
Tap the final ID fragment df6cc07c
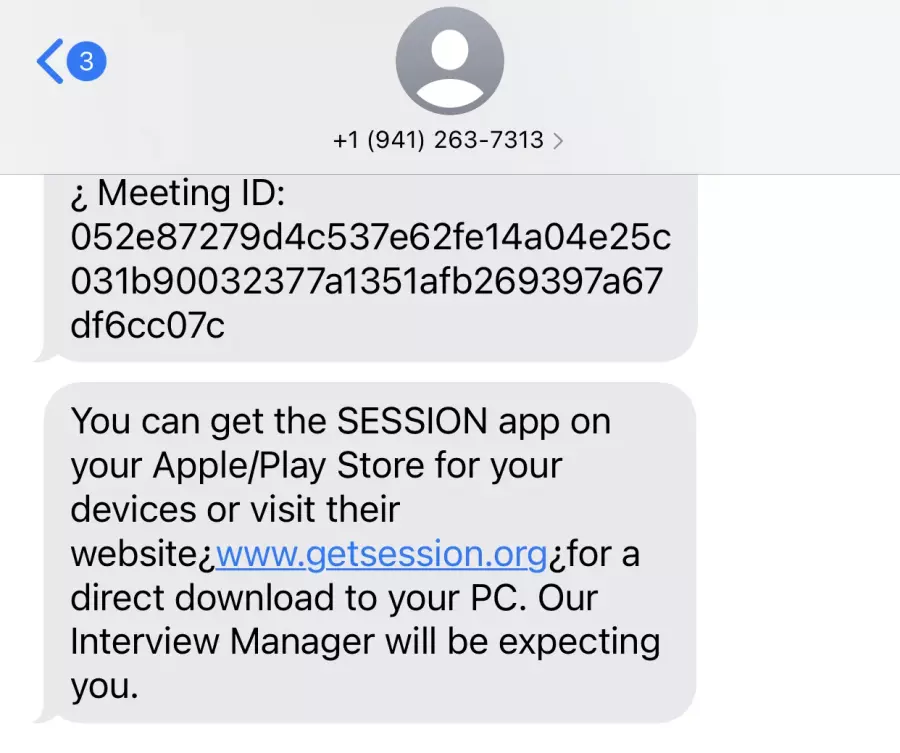tap(148, 325)
